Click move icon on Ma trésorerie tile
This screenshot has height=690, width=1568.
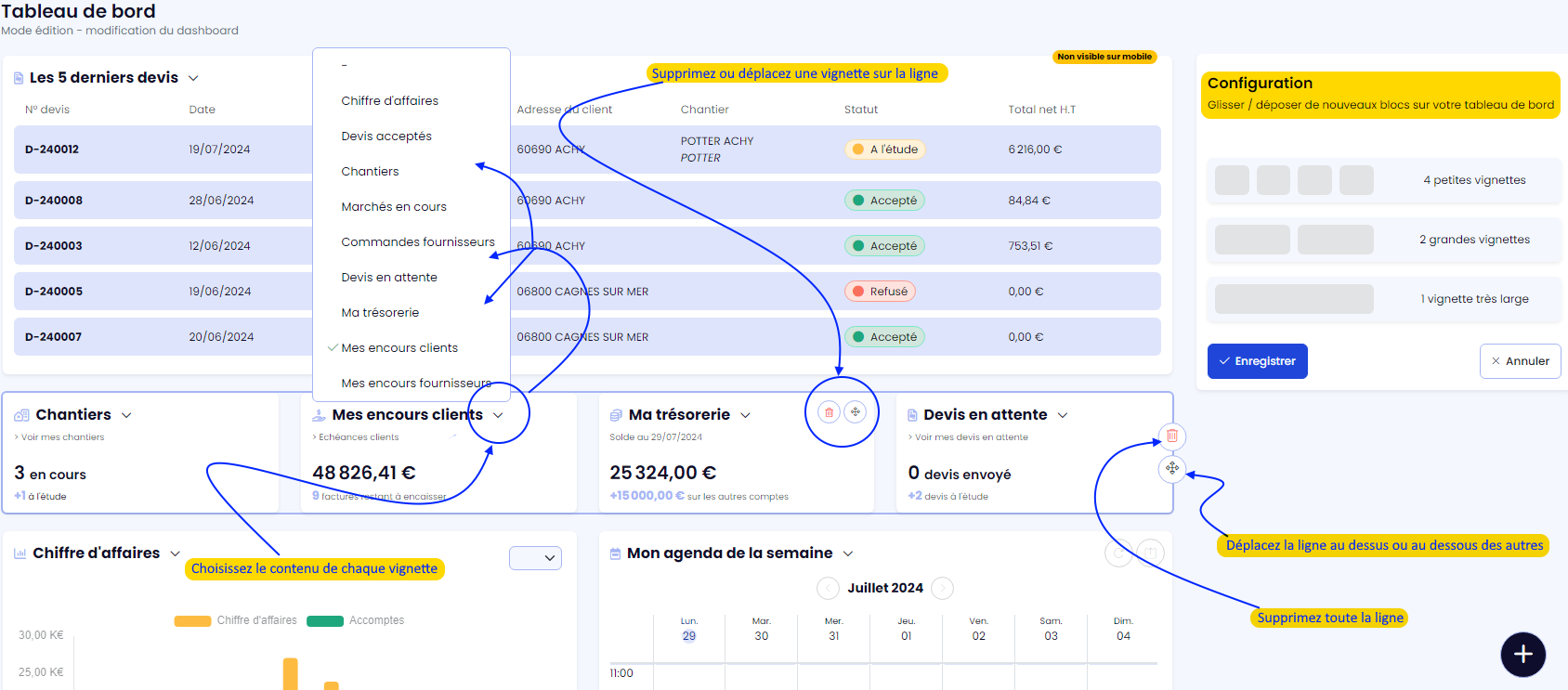(x=856, y=412)
